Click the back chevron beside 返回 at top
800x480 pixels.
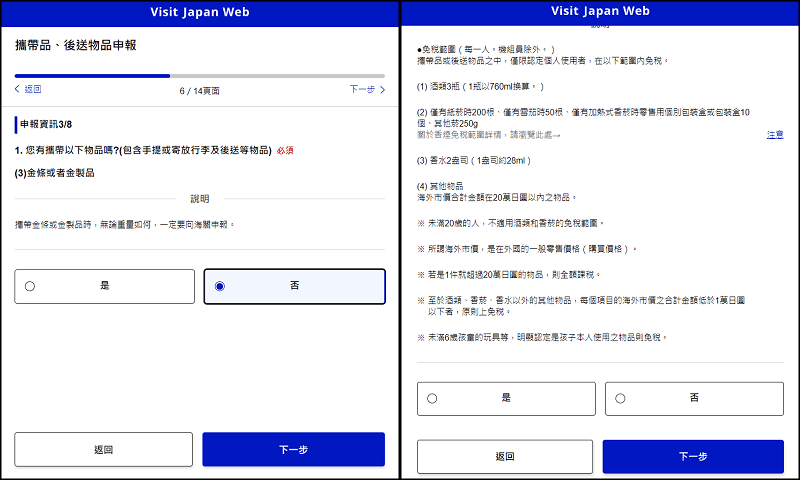tap(17, 89)
